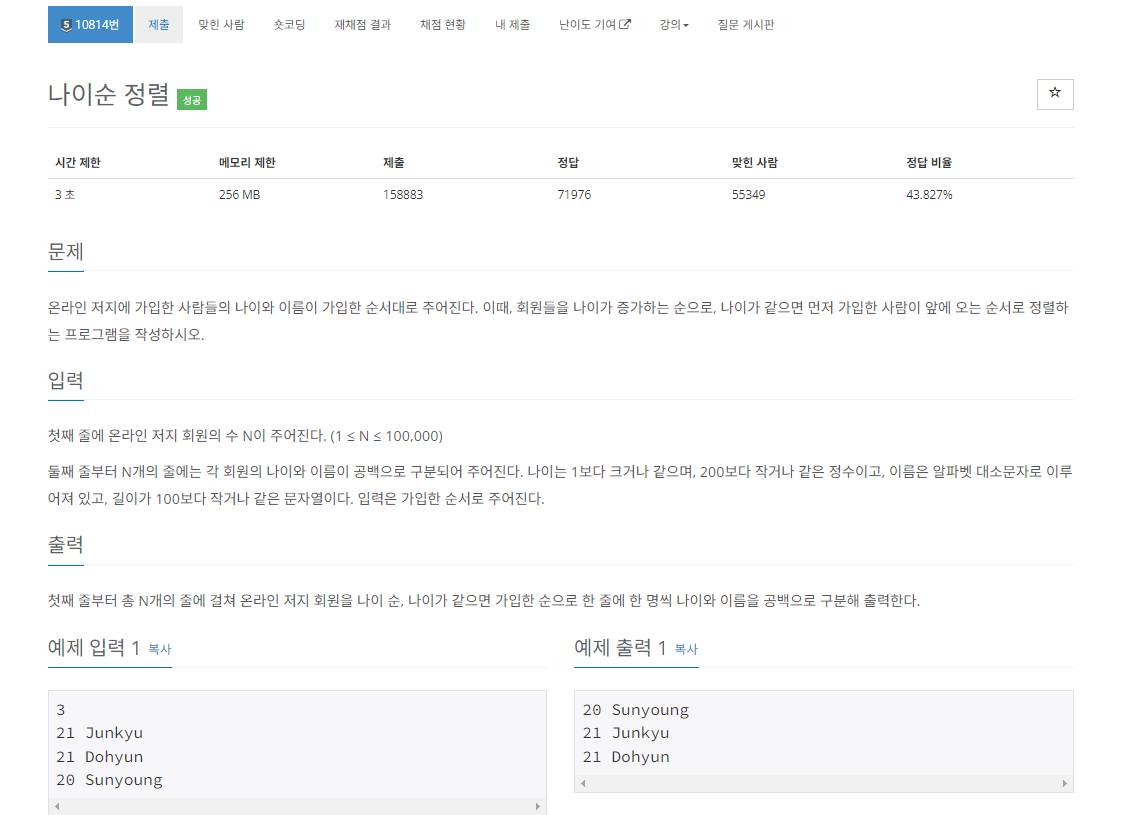Click the correct answers count 71976
The width and height of the screenshot is (1128, 815).
coord(574,194)
